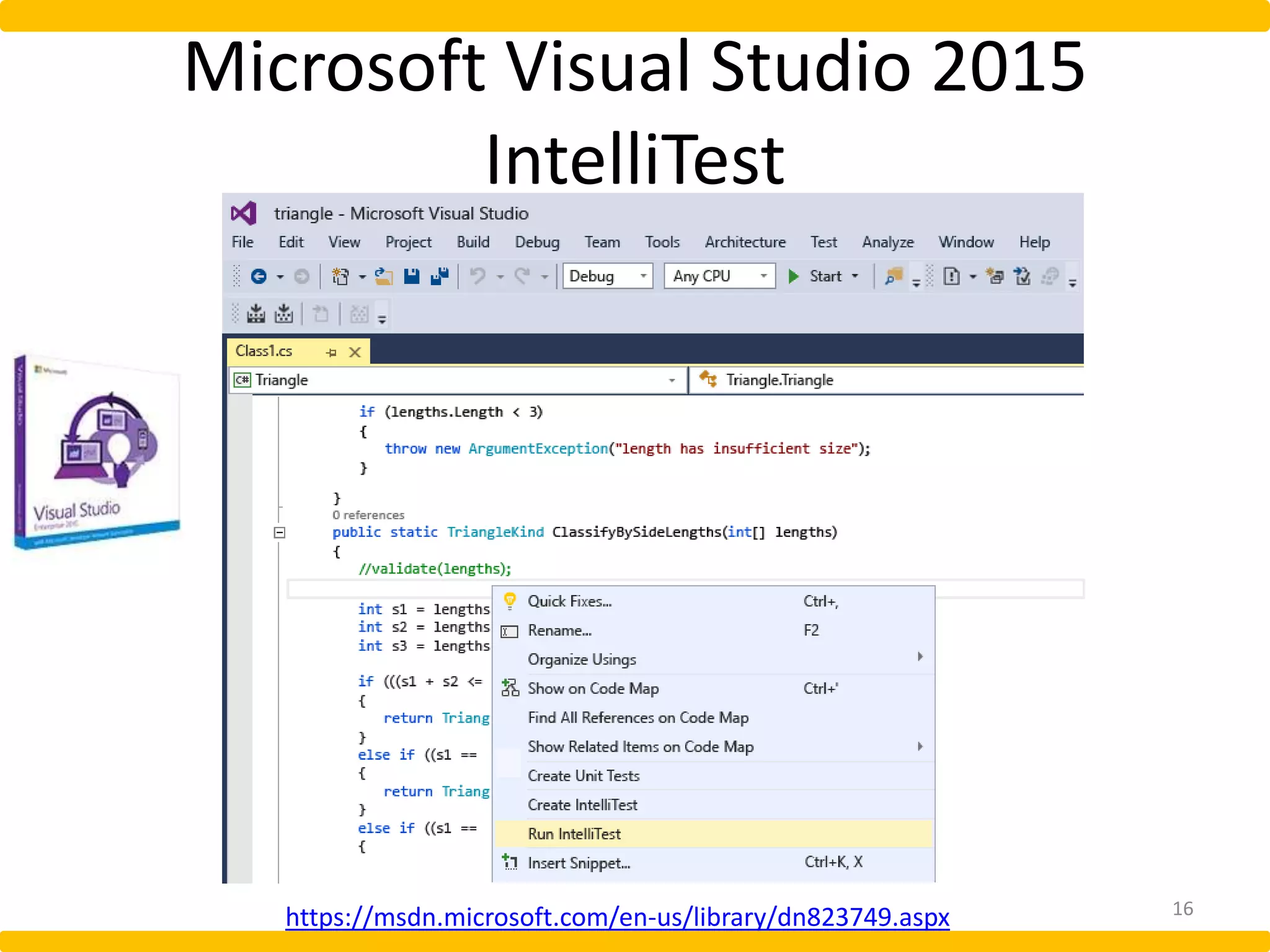Click the document icon after Start
1270x952 pixels.
[x=951, y=276]
